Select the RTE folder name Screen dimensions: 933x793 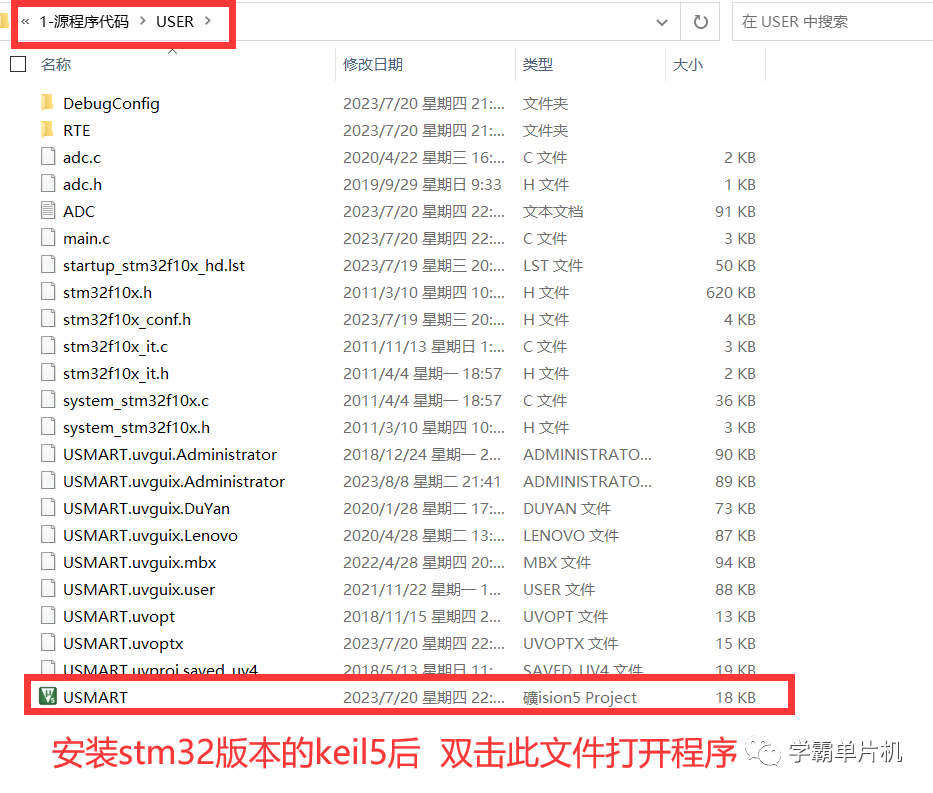tap(76, 130)
